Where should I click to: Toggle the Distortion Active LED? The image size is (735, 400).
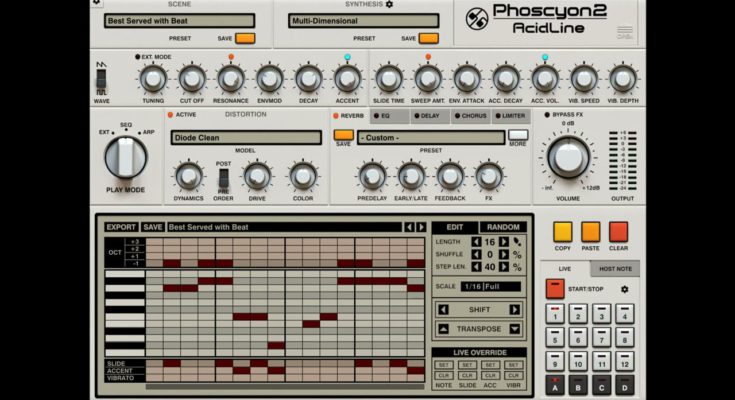point(170,115)
